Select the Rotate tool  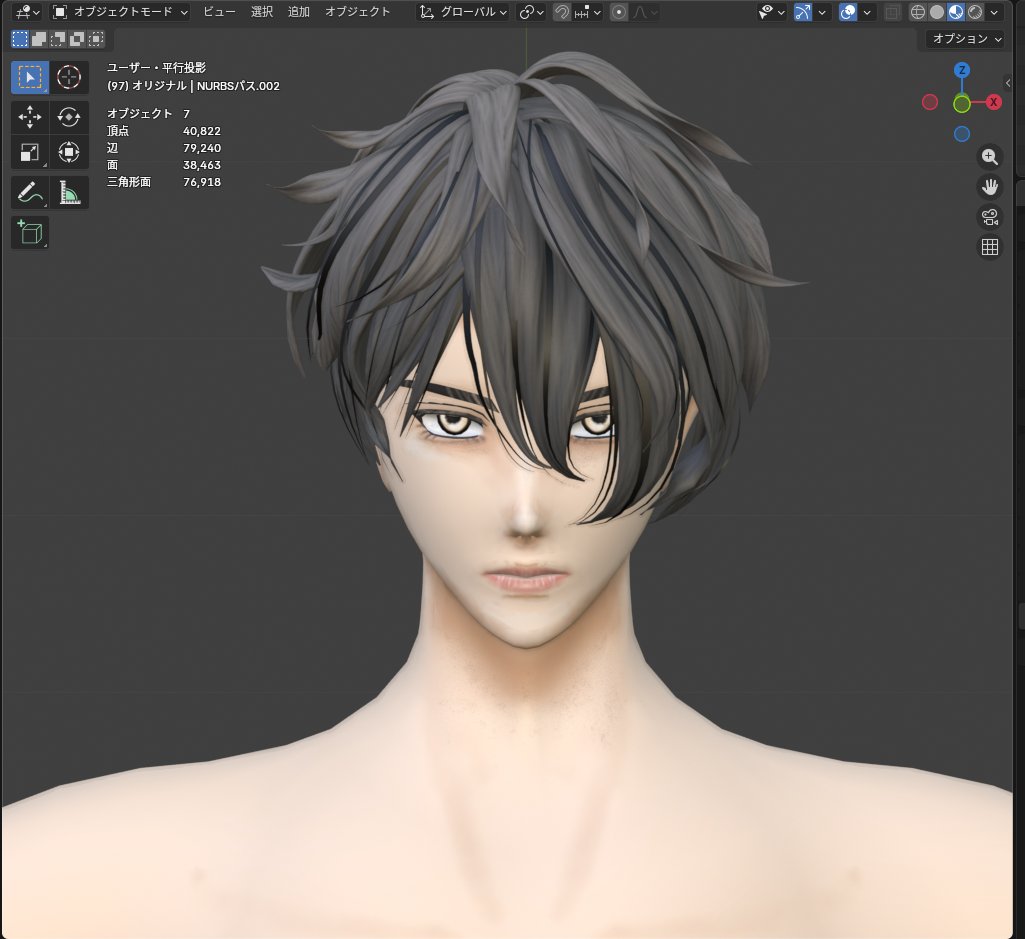coord(69,117)
